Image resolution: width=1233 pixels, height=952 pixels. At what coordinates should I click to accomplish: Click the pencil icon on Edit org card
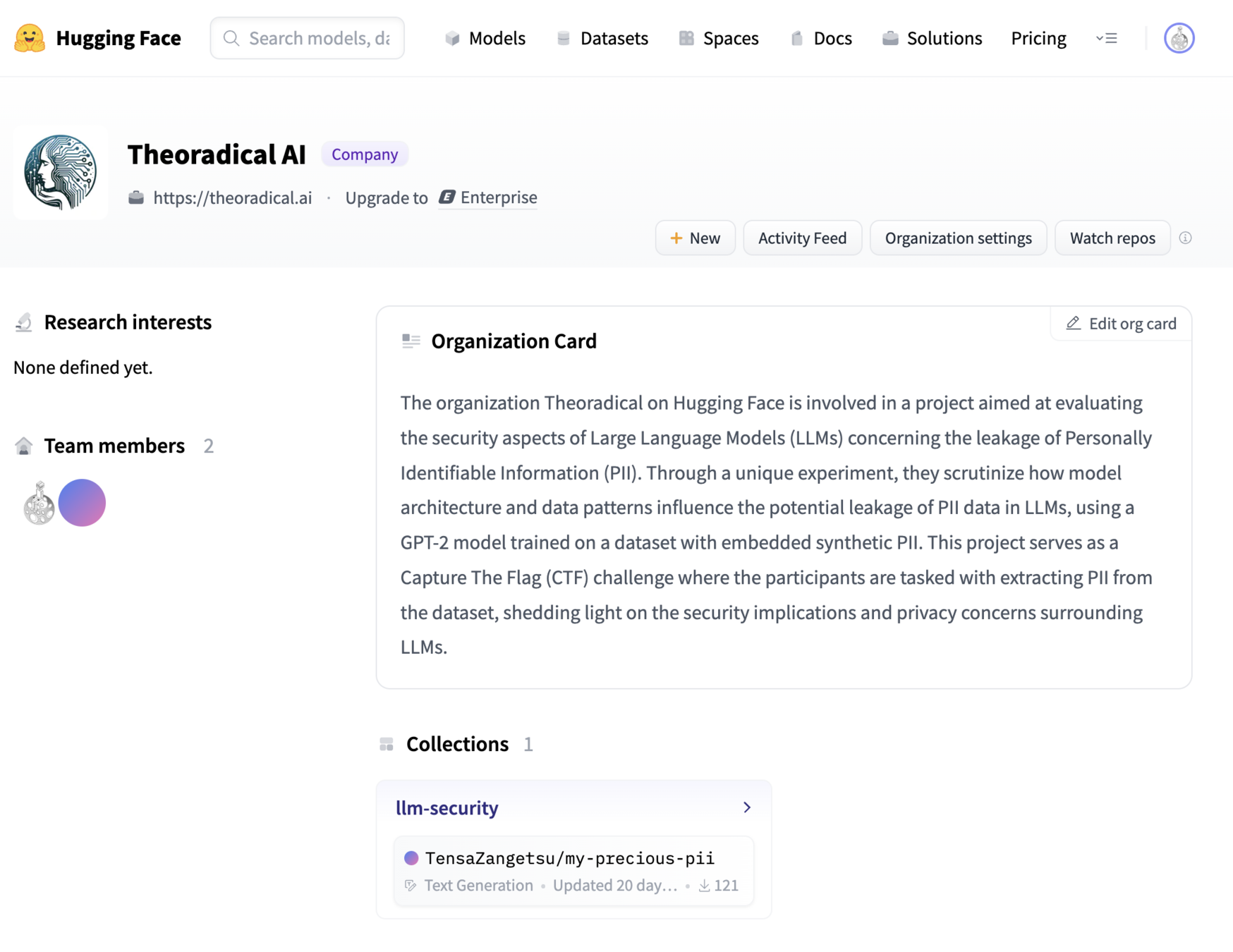(1074, 323)
